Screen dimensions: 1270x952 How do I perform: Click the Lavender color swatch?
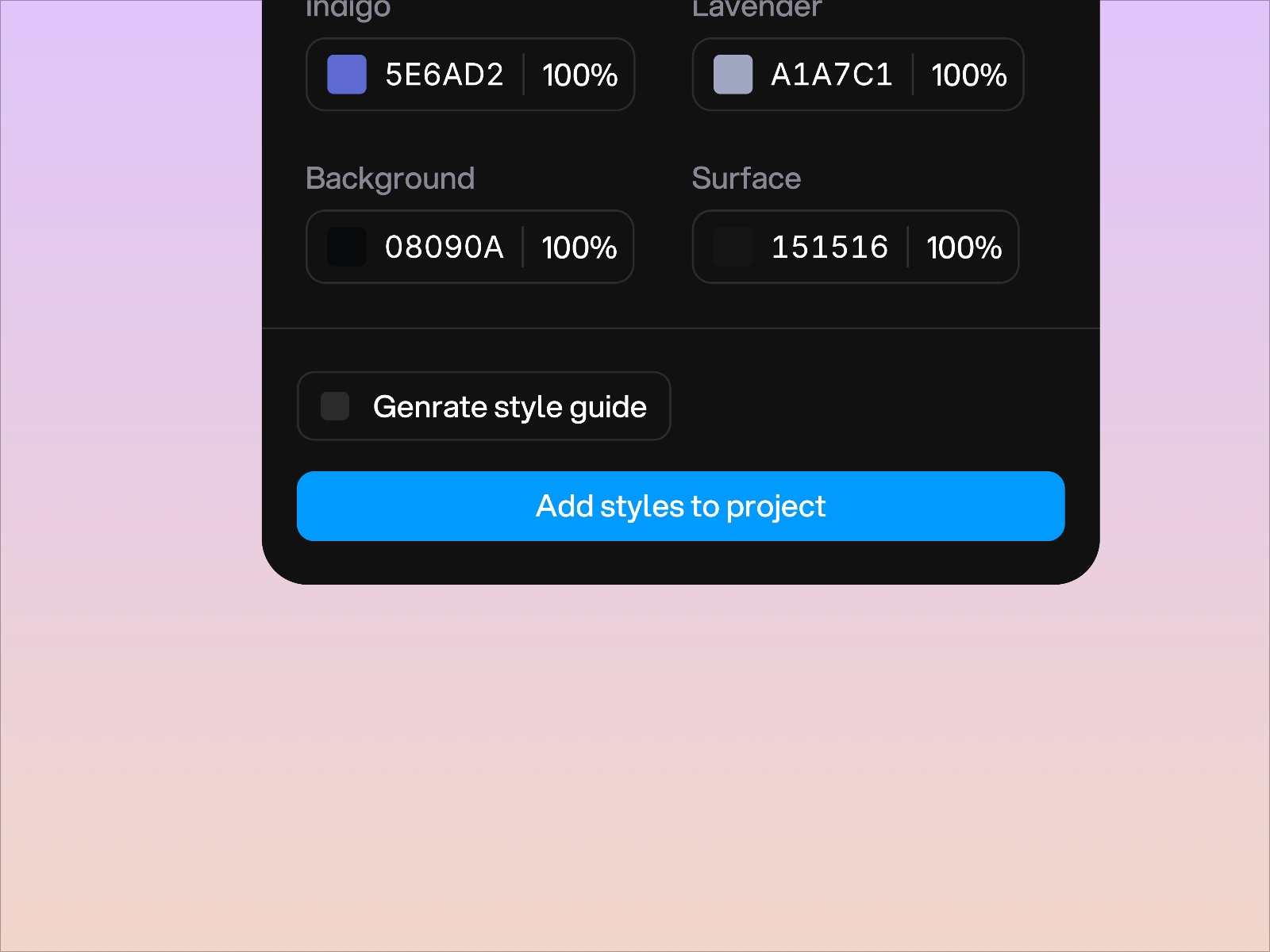coord(732,75)
